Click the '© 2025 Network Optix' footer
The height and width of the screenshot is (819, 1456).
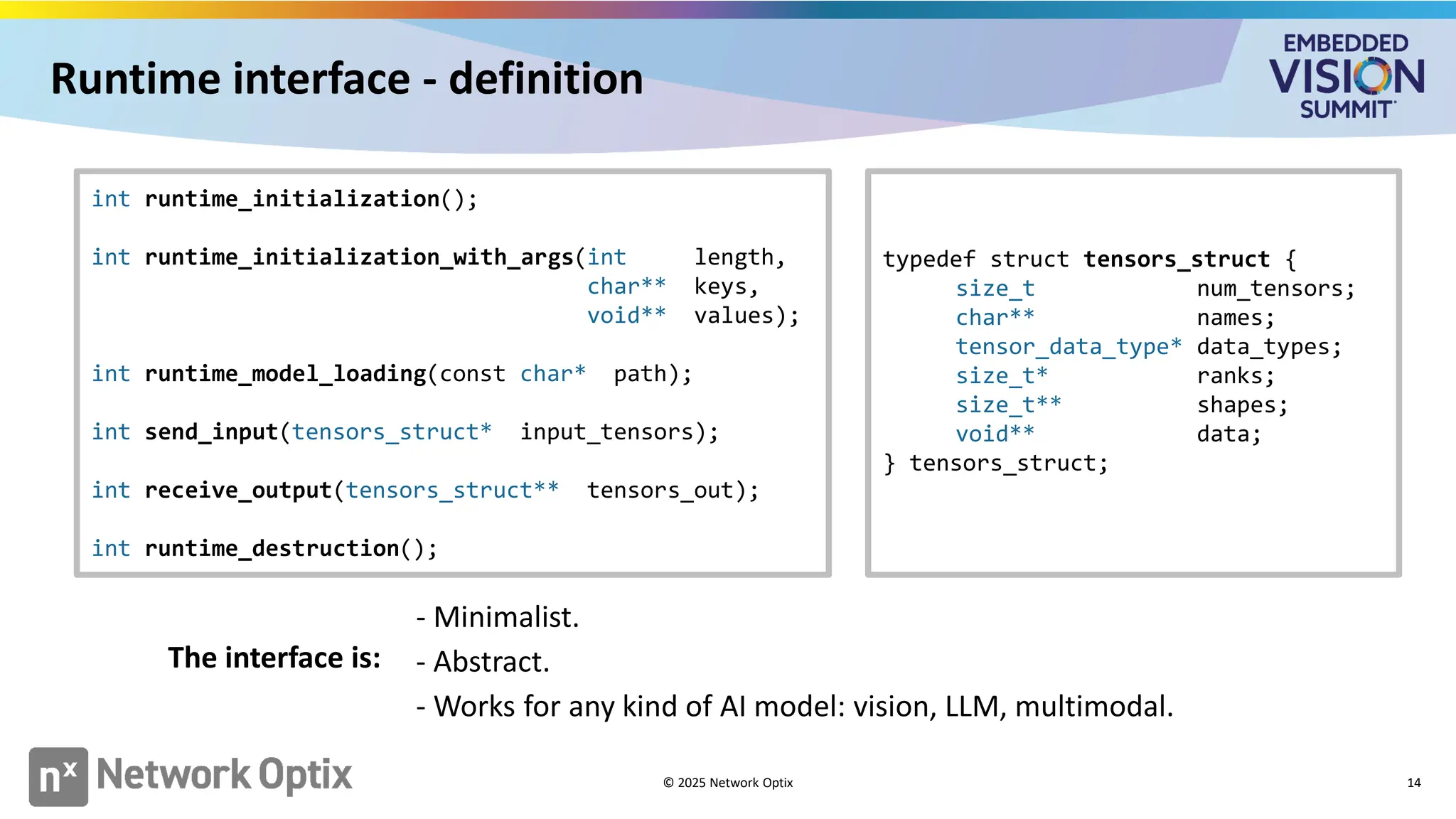click(728, 783)
